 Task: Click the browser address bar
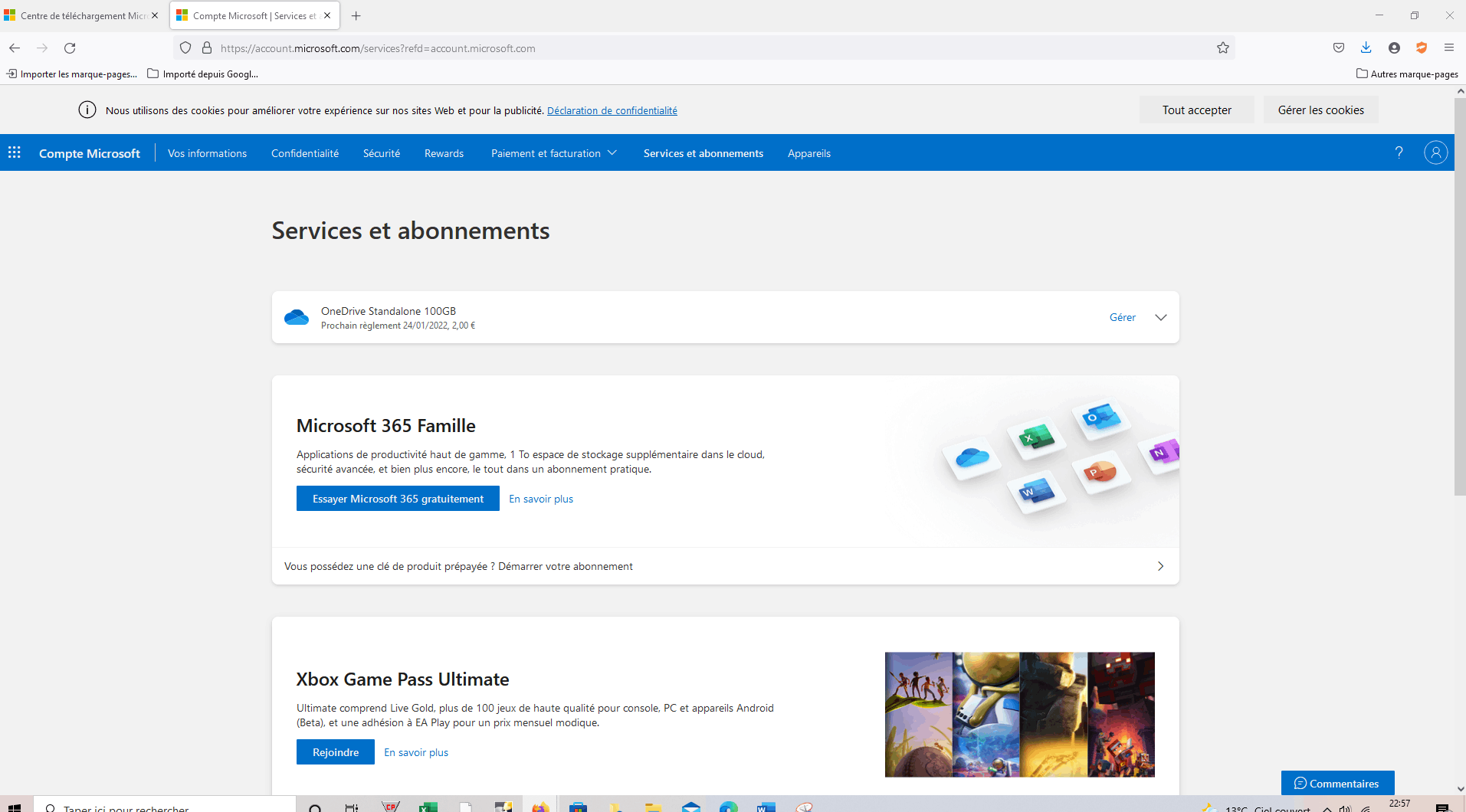point(705,47)
